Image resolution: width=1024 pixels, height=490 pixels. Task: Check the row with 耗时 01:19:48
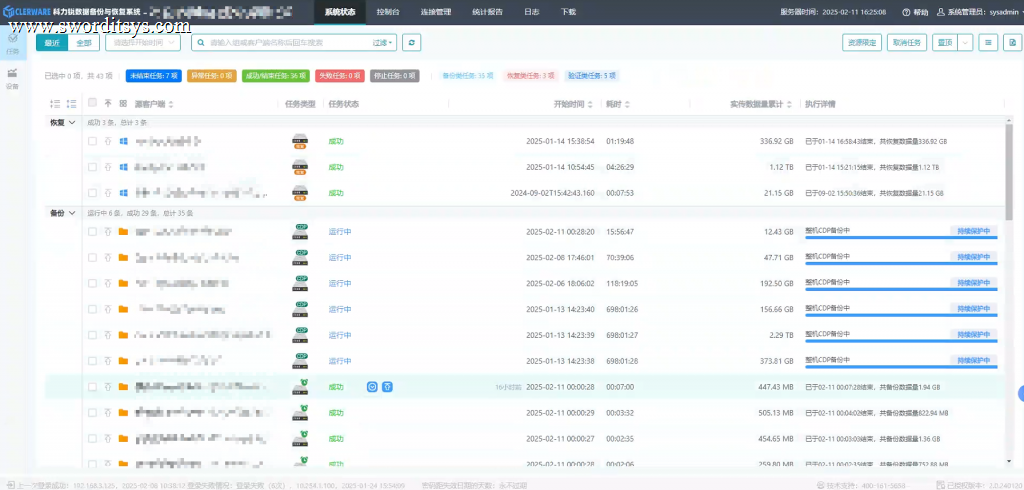(92, 141)
